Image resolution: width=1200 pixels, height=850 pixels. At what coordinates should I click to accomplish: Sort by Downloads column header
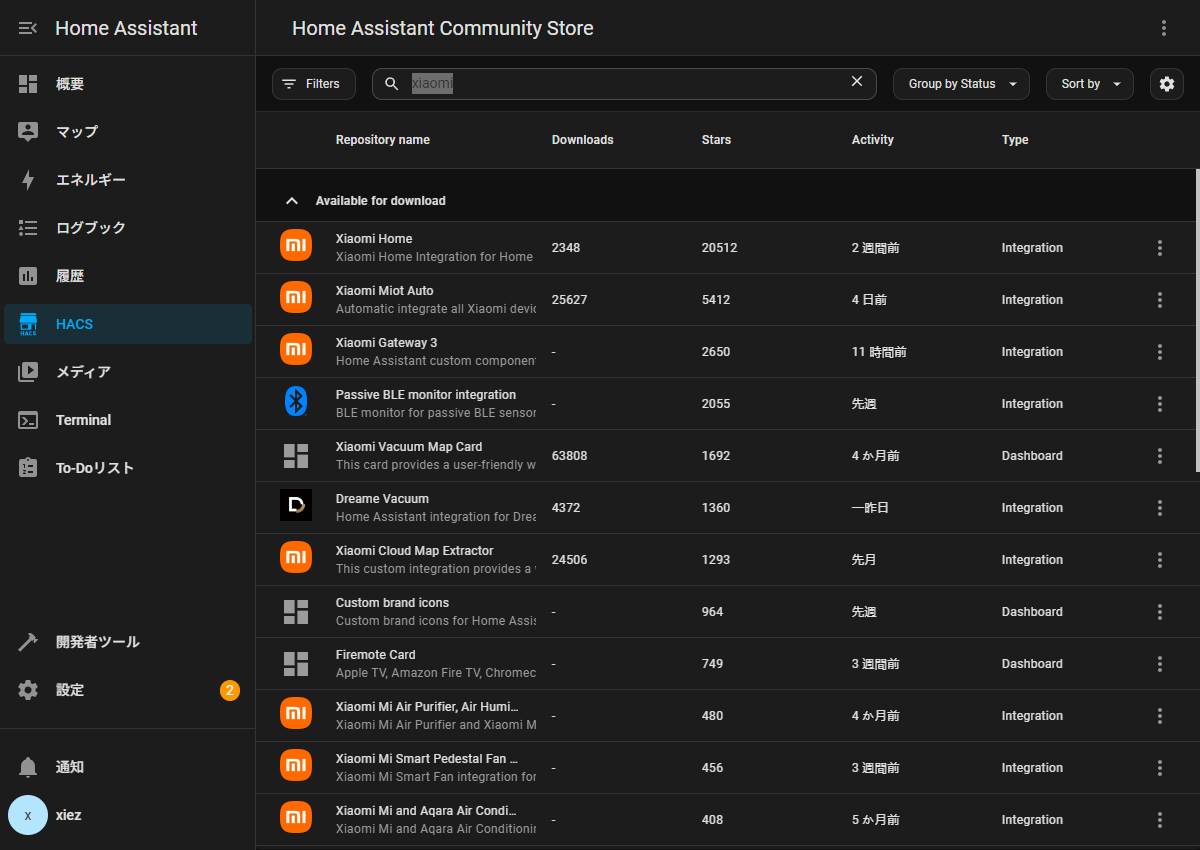pos(583,140)
